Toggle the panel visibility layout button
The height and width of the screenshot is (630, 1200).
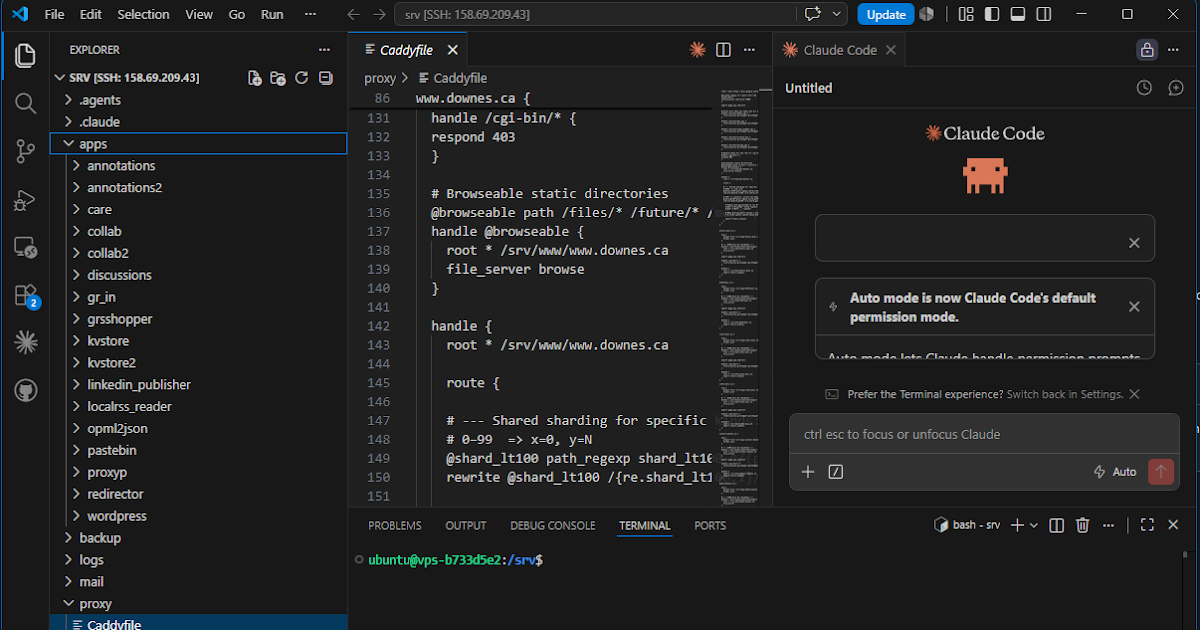[1018, 14]
